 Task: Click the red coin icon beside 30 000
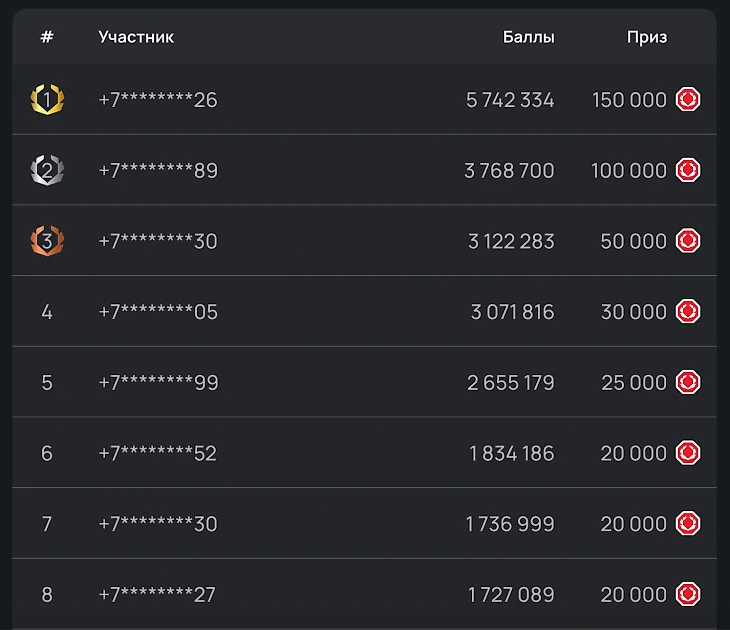pyautogui.click(x=688, y=312)
